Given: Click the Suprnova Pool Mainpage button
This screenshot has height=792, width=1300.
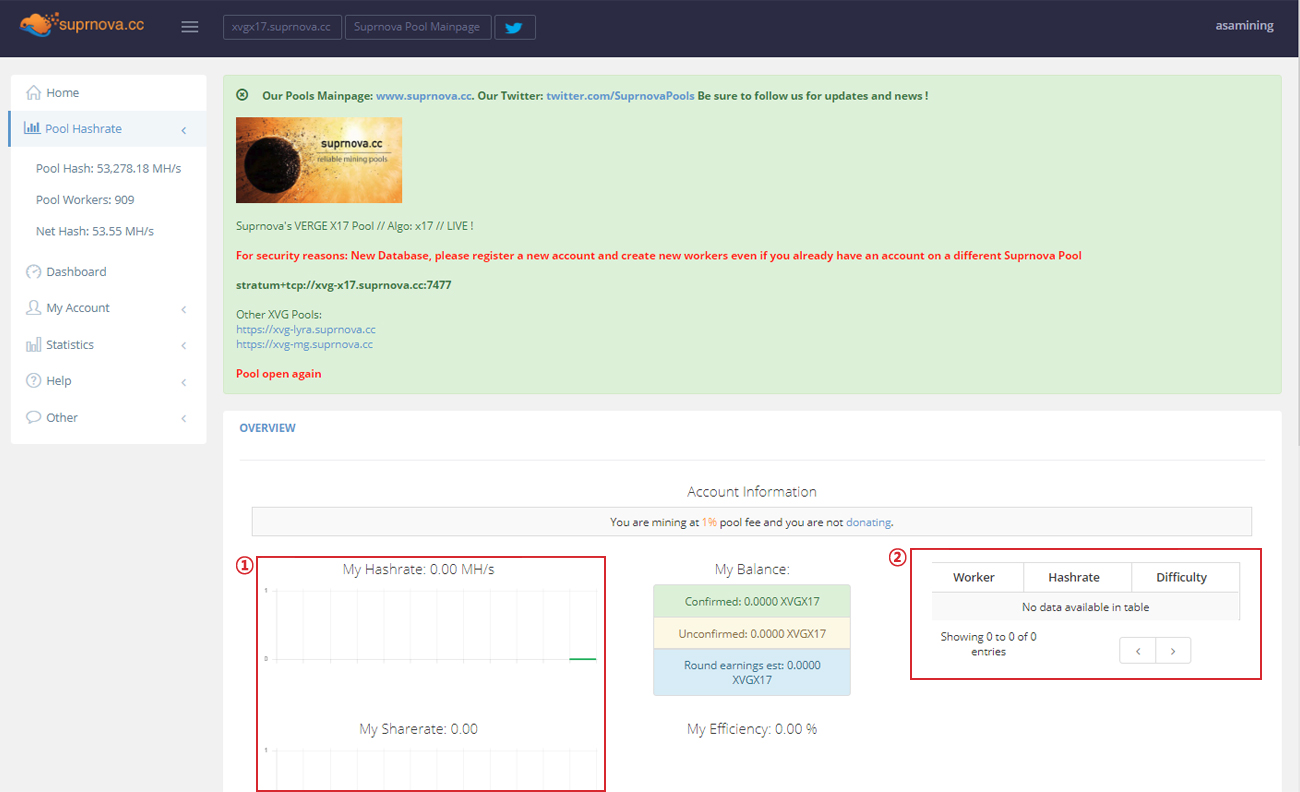Looking at the screenshot, I should point(417,27).
